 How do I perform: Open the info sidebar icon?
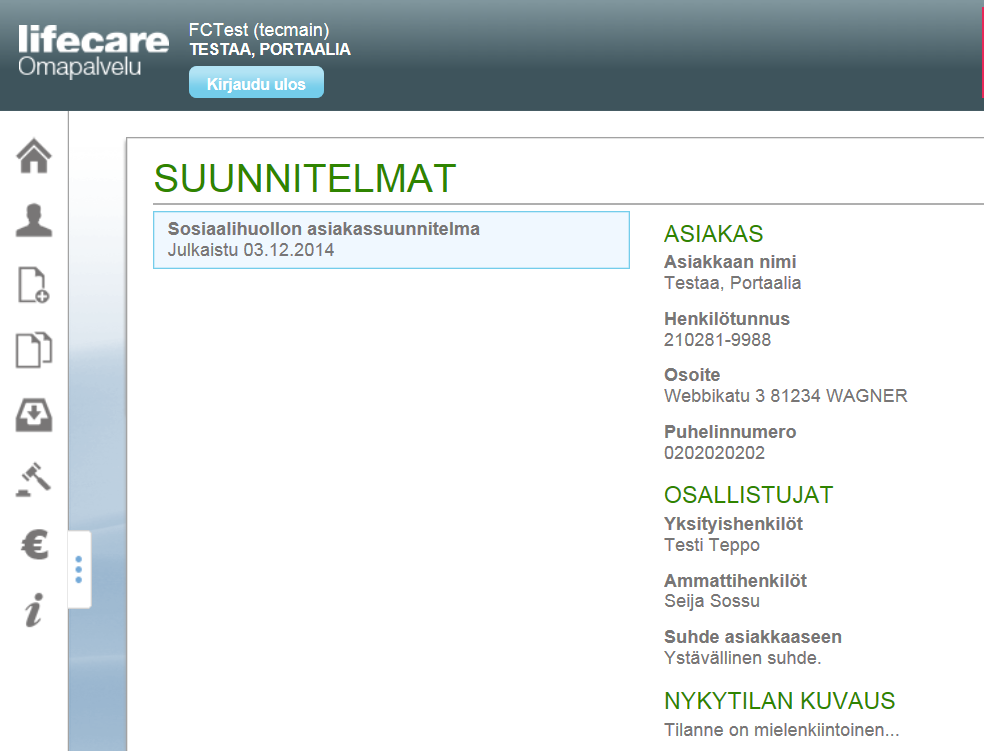coord(35,610)
